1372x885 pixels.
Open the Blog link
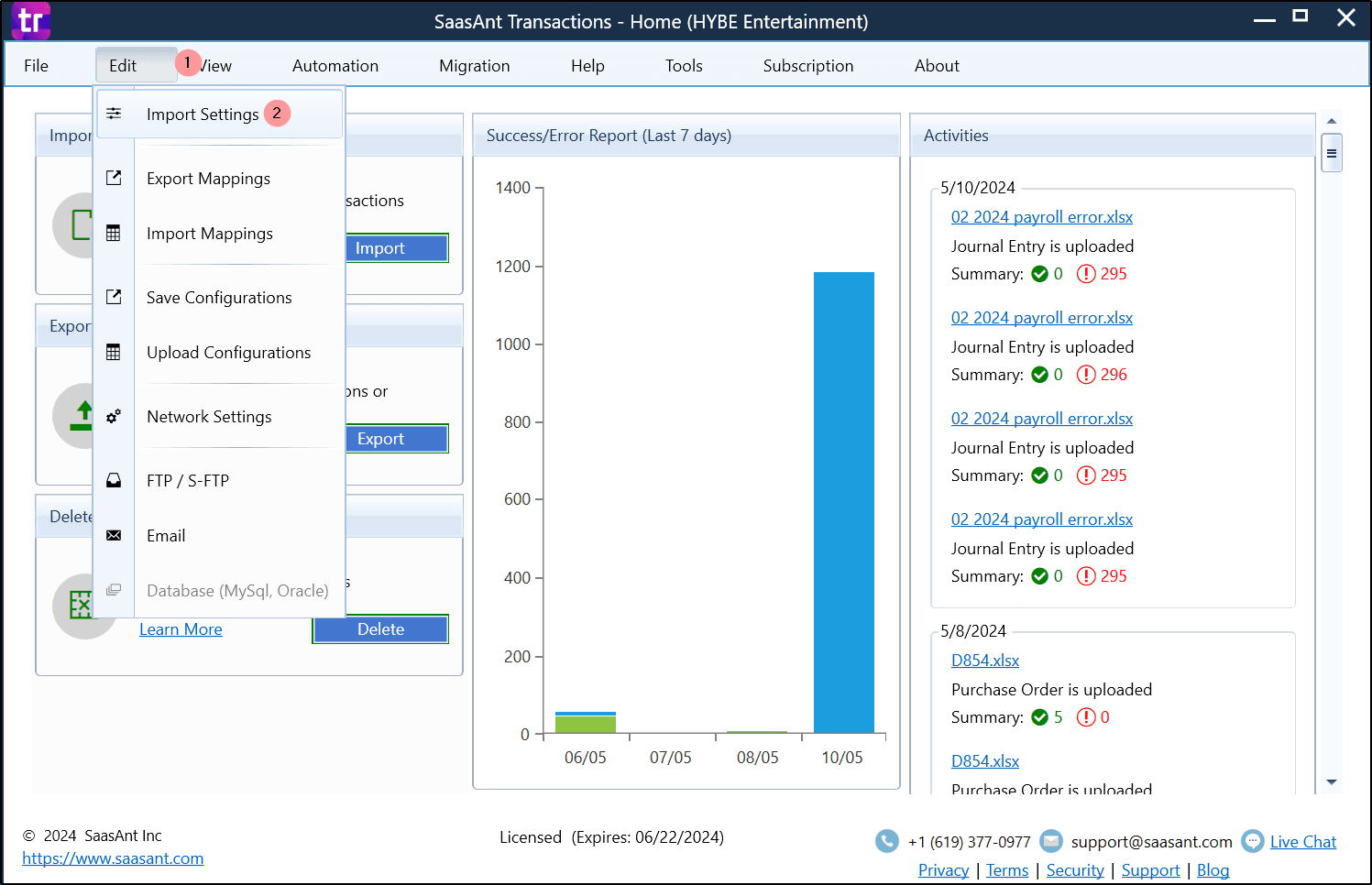pos(1213,869)
